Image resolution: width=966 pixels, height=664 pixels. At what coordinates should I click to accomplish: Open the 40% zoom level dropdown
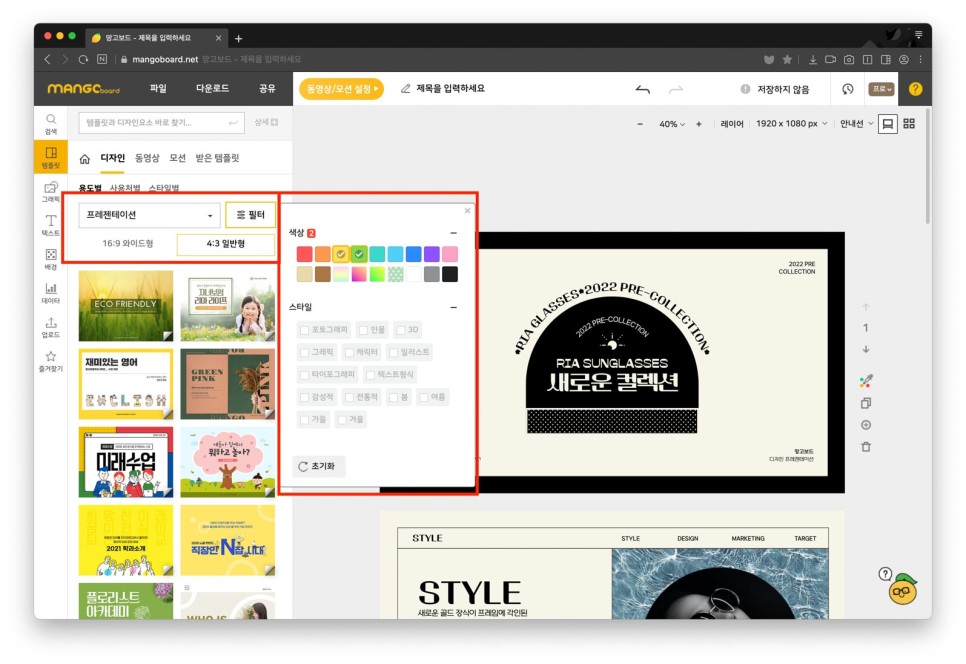tap(672, 124)
